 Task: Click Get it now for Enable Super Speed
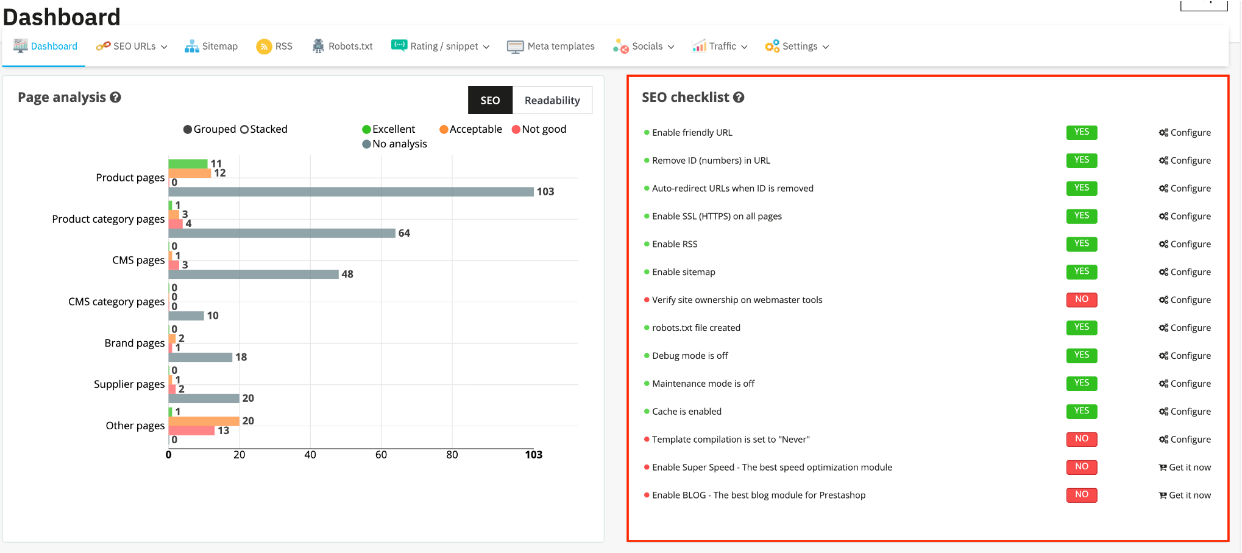pyautogui.click(x=1185, y=467)
